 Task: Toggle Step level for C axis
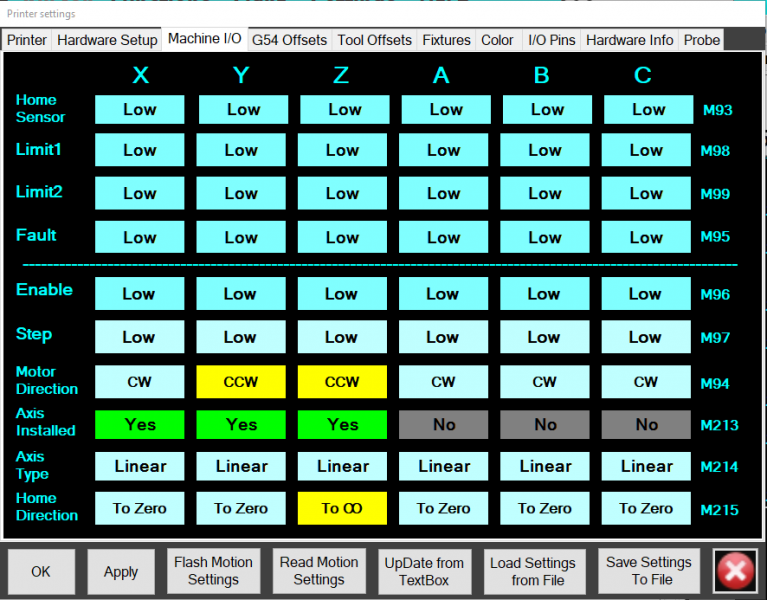[646, 337]
